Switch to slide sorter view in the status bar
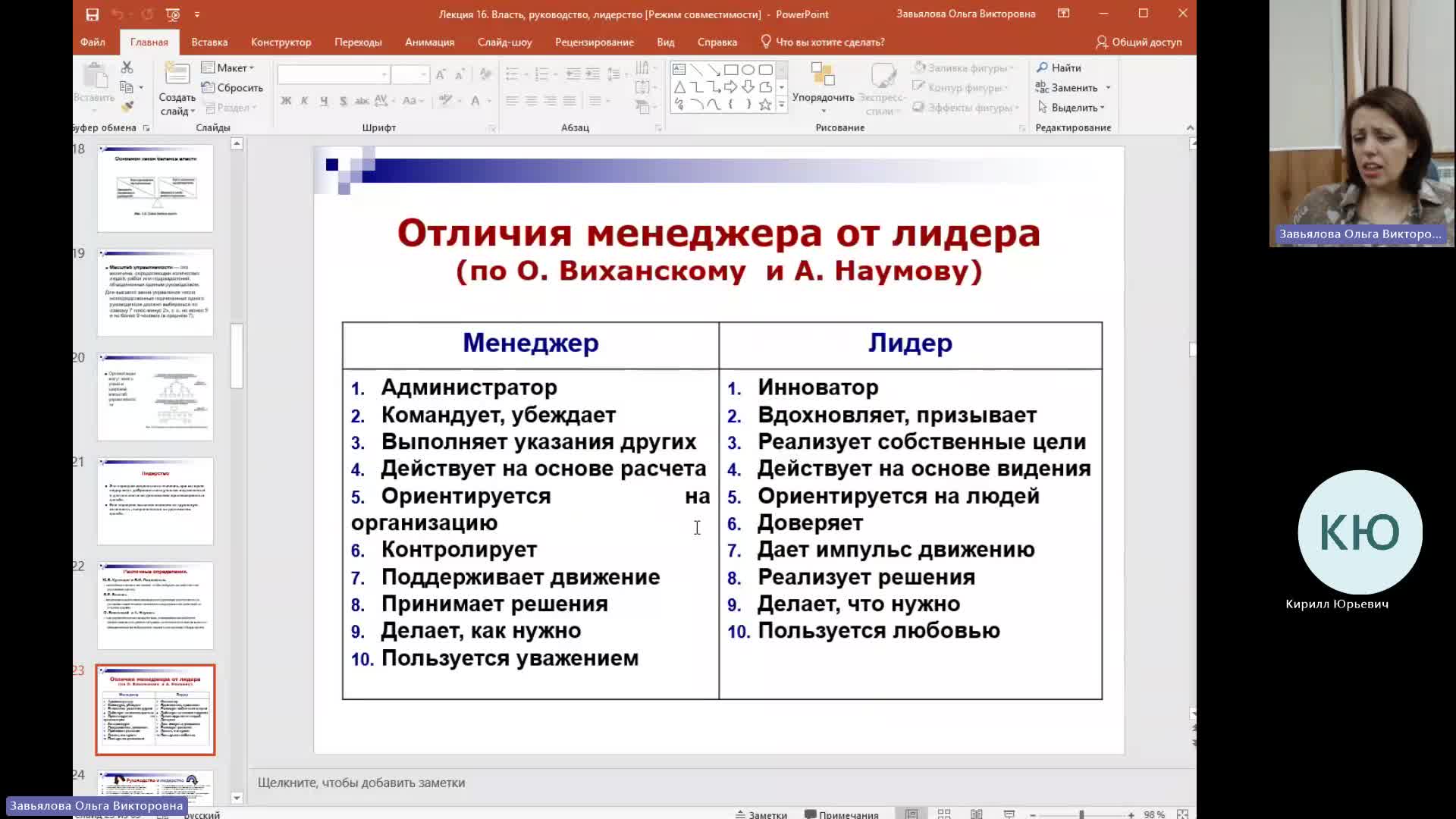The height and width of the screenshot is (819, 1456). coord(944,814)
